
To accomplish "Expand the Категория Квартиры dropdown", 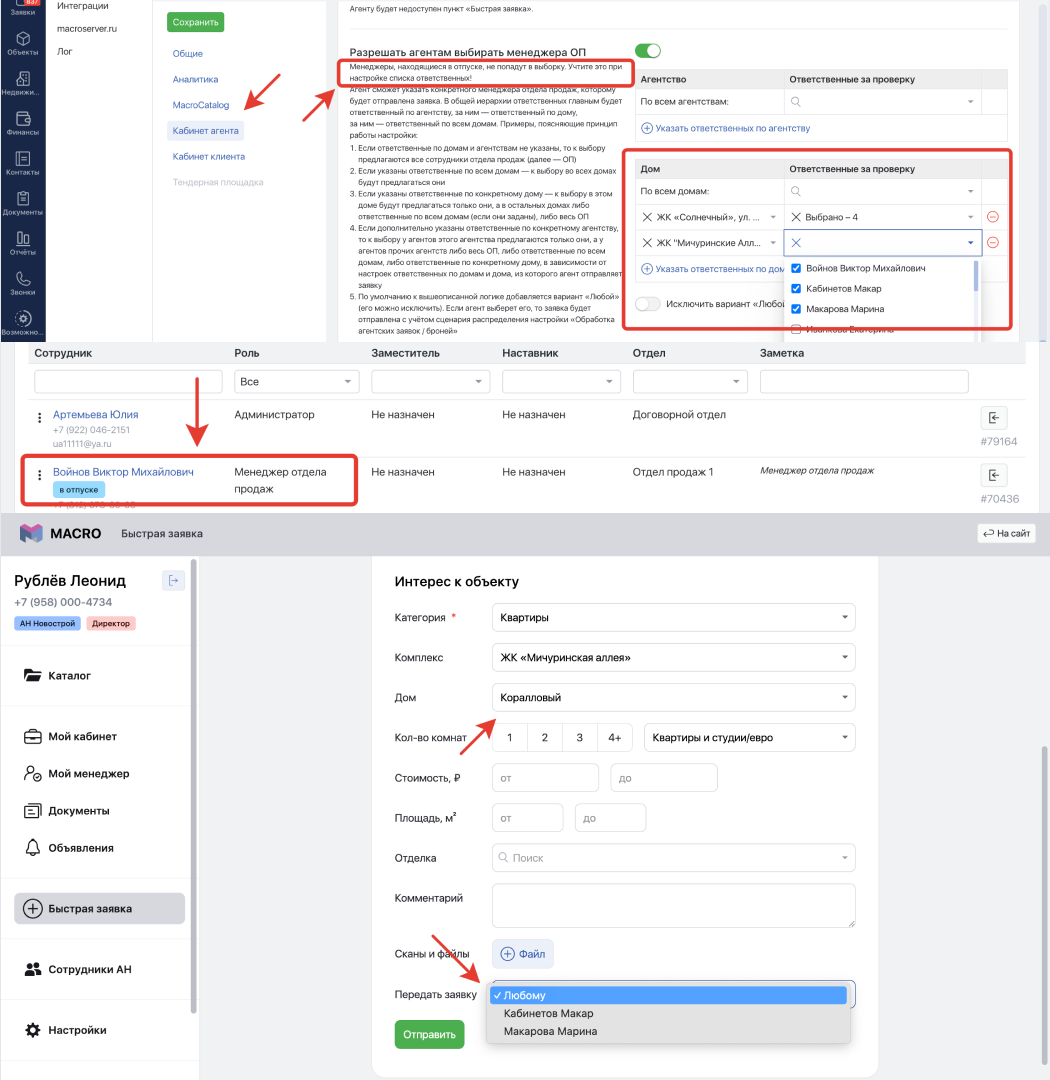I will pos(673,617).
